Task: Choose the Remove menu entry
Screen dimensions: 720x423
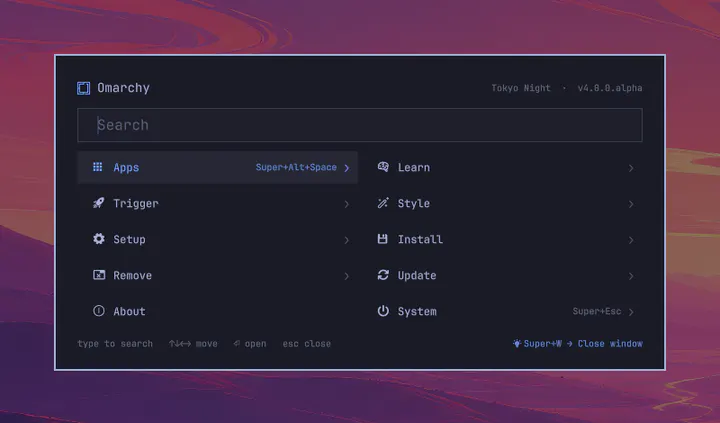Action: pyautogui.click(x=218, y=276)
